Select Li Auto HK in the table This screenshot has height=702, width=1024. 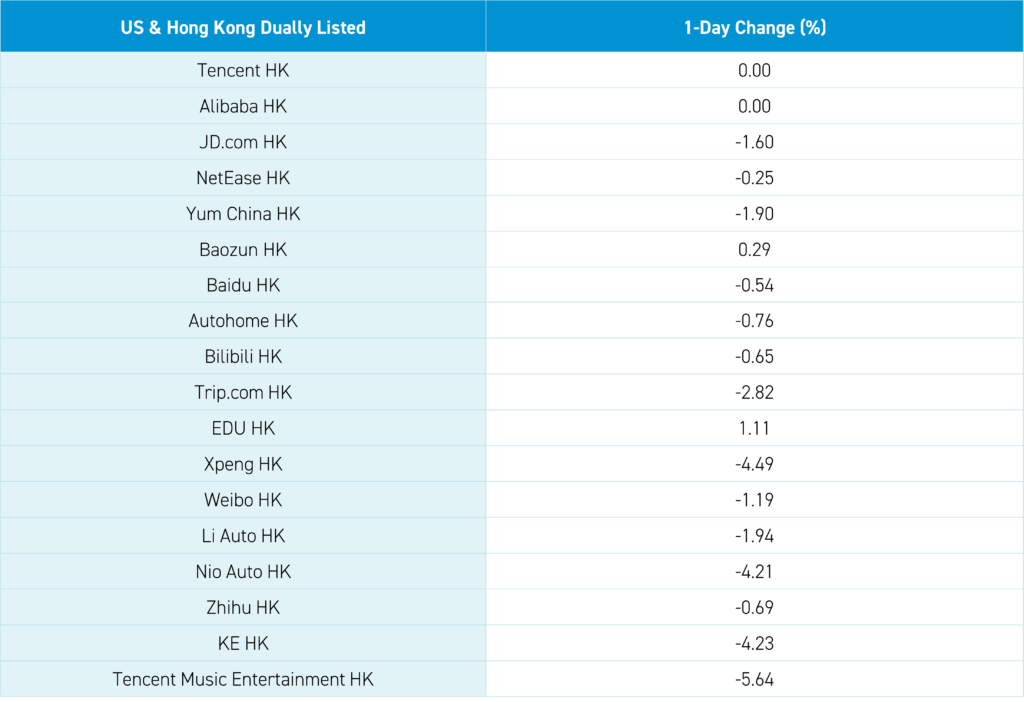pyautogui.click(x=243, y=536)
